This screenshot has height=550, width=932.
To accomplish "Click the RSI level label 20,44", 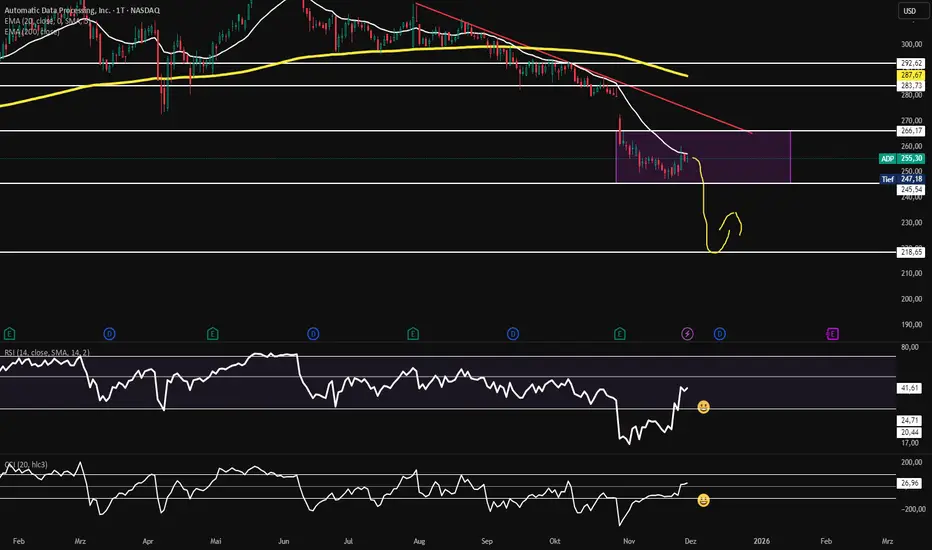I will coord(910,432).
